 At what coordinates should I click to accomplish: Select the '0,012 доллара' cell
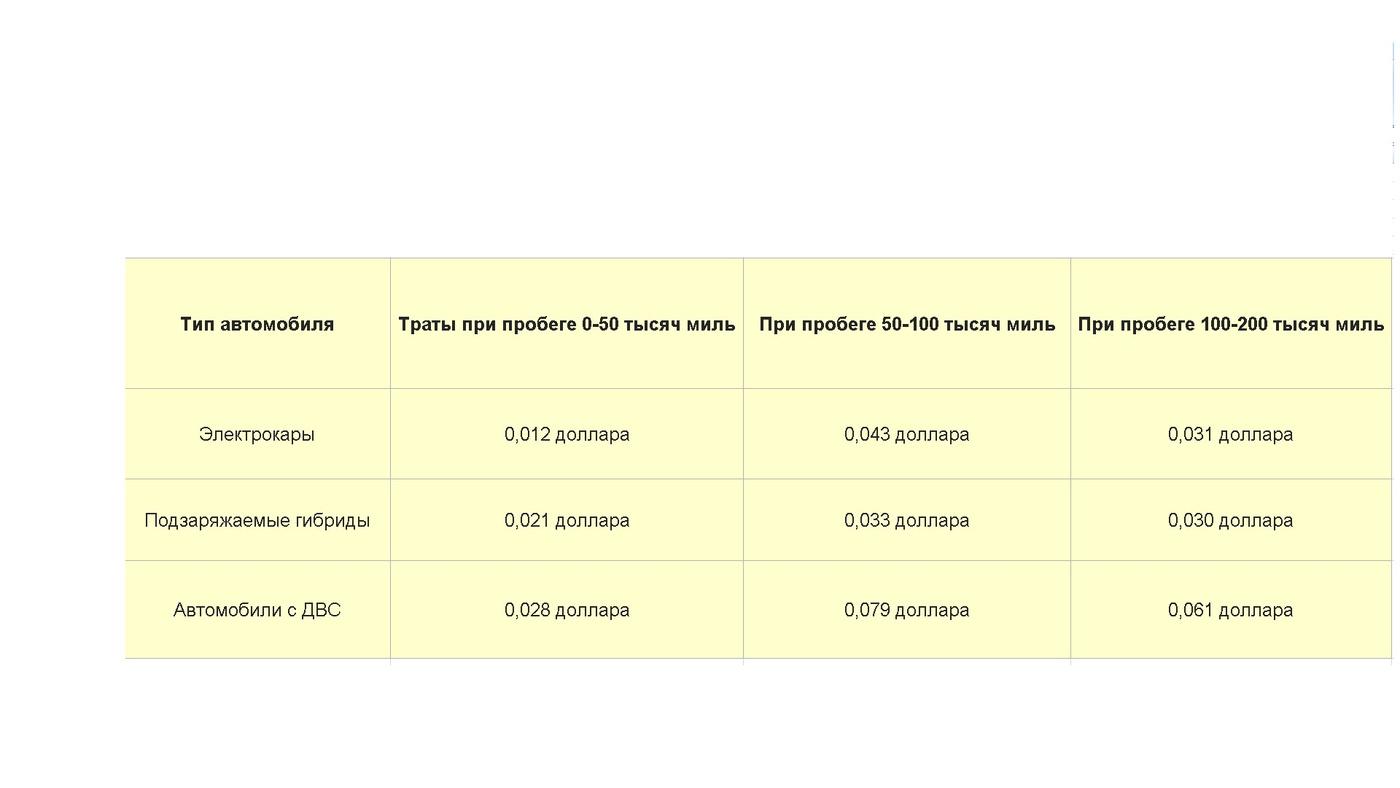566,434
